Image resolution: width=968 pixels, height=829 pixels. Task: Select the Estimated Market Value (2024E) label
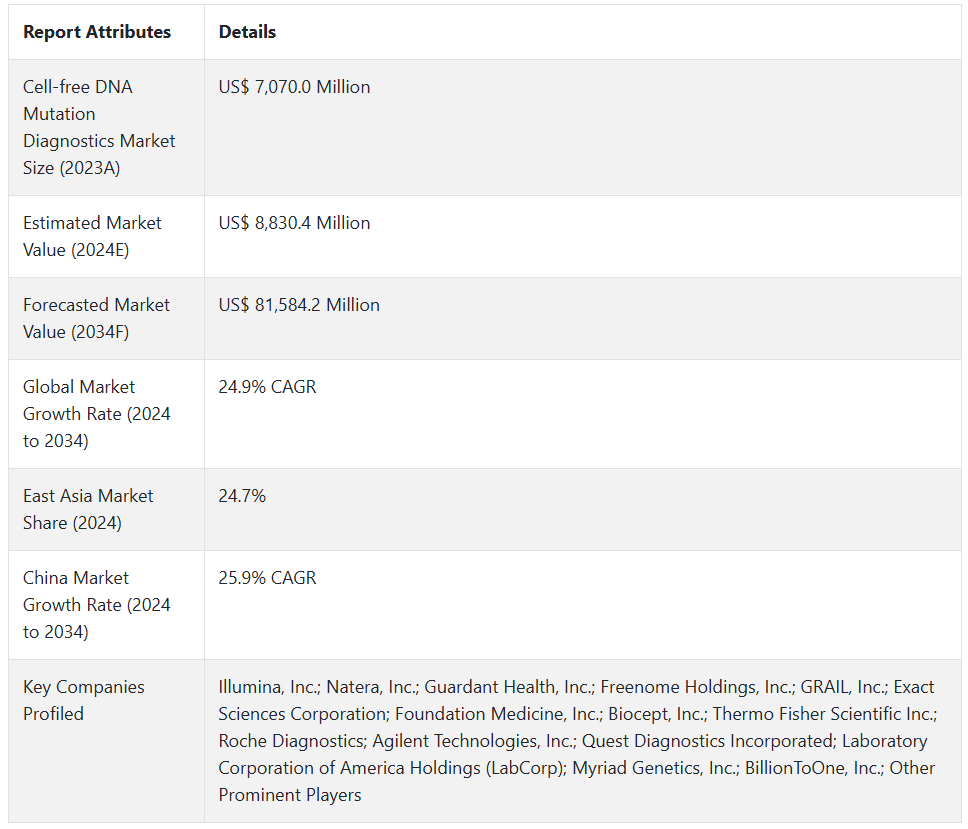tap(92, 236)
